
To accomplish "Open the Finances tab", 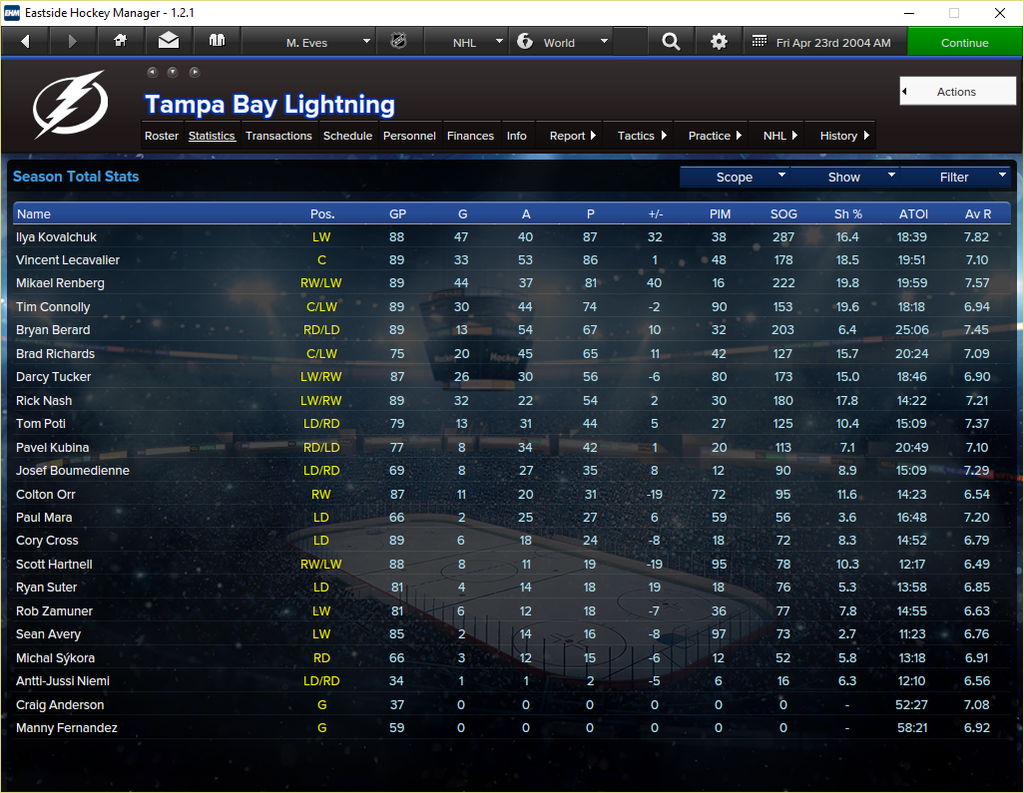I will pyautogui.click(x=470, y=136).
